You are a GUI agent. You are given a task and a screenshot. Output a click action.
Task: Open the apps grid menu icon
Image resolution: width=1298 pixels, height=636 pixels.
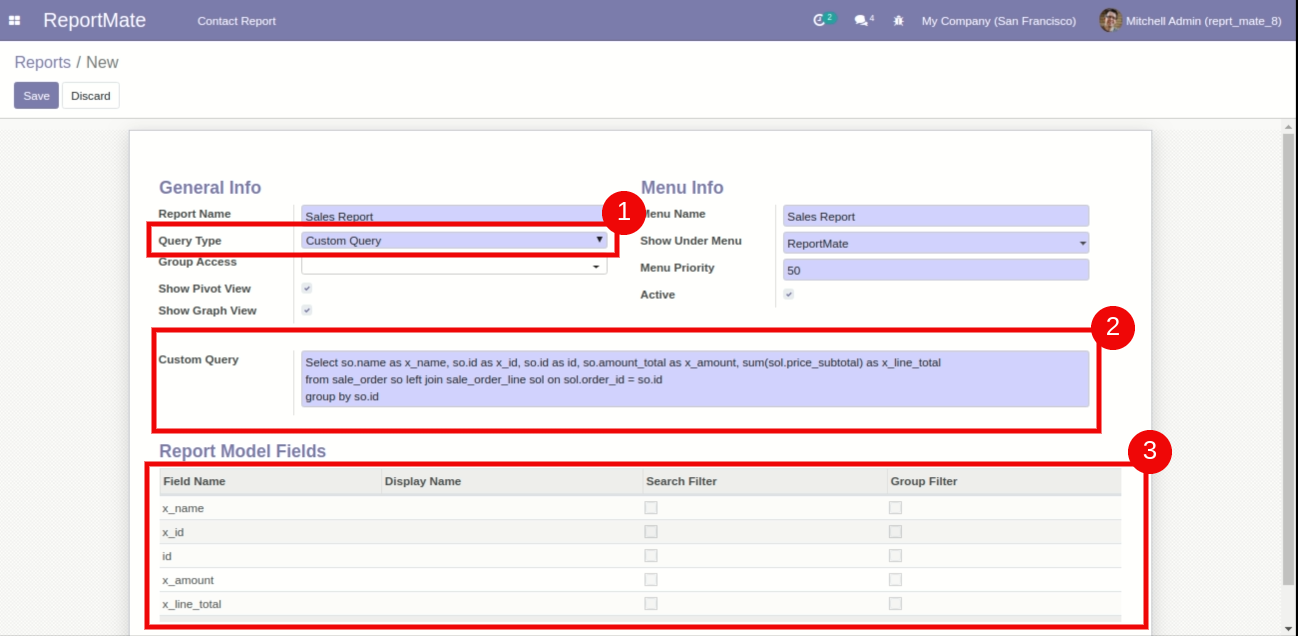(15, 20)
